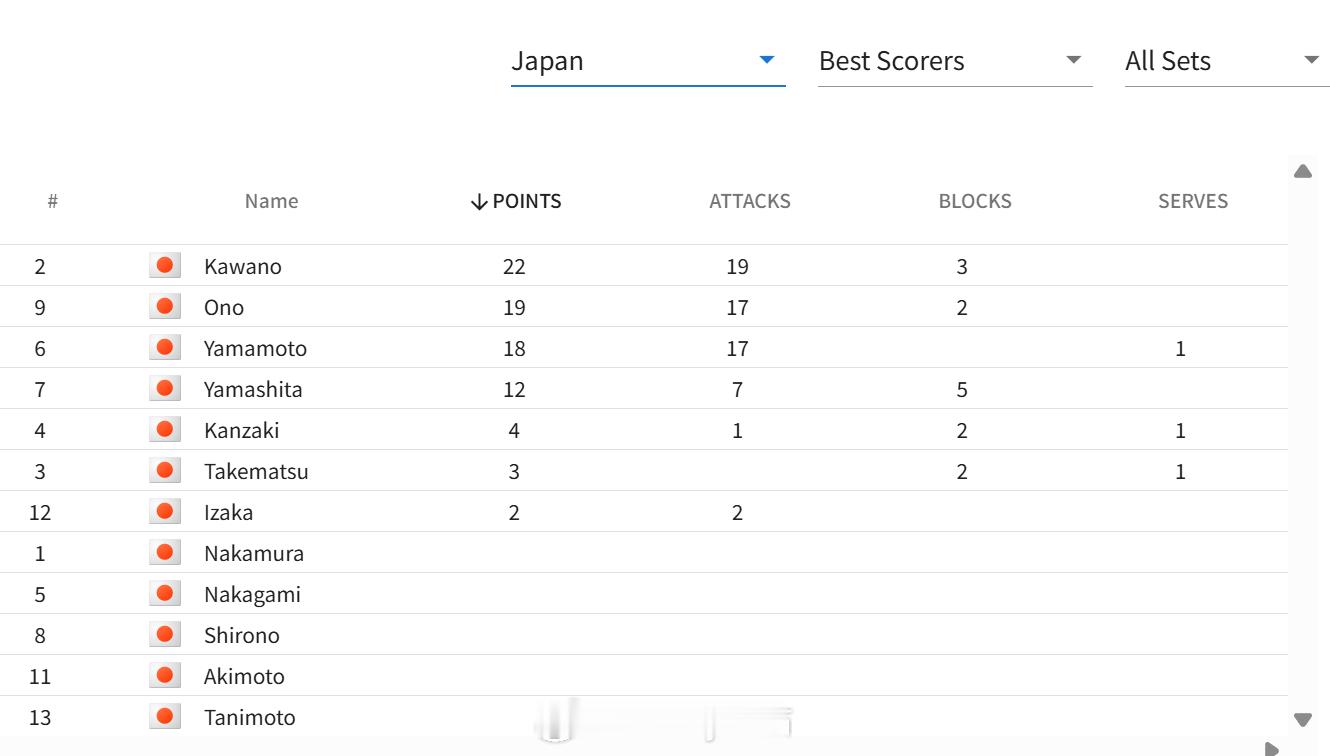Screen dimensions: 1330x756
Task: Open the Best Scorers dropdown
Action: tap(955, 61)
